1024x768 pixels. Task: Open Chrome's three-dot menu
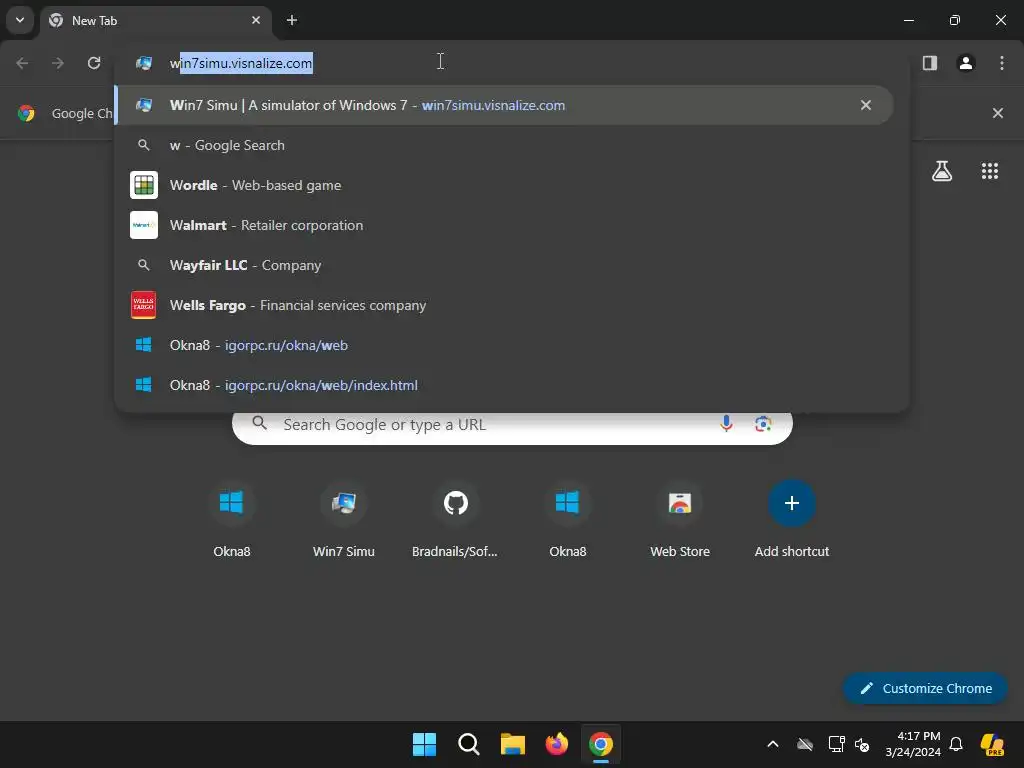[x=1002, y=63]
